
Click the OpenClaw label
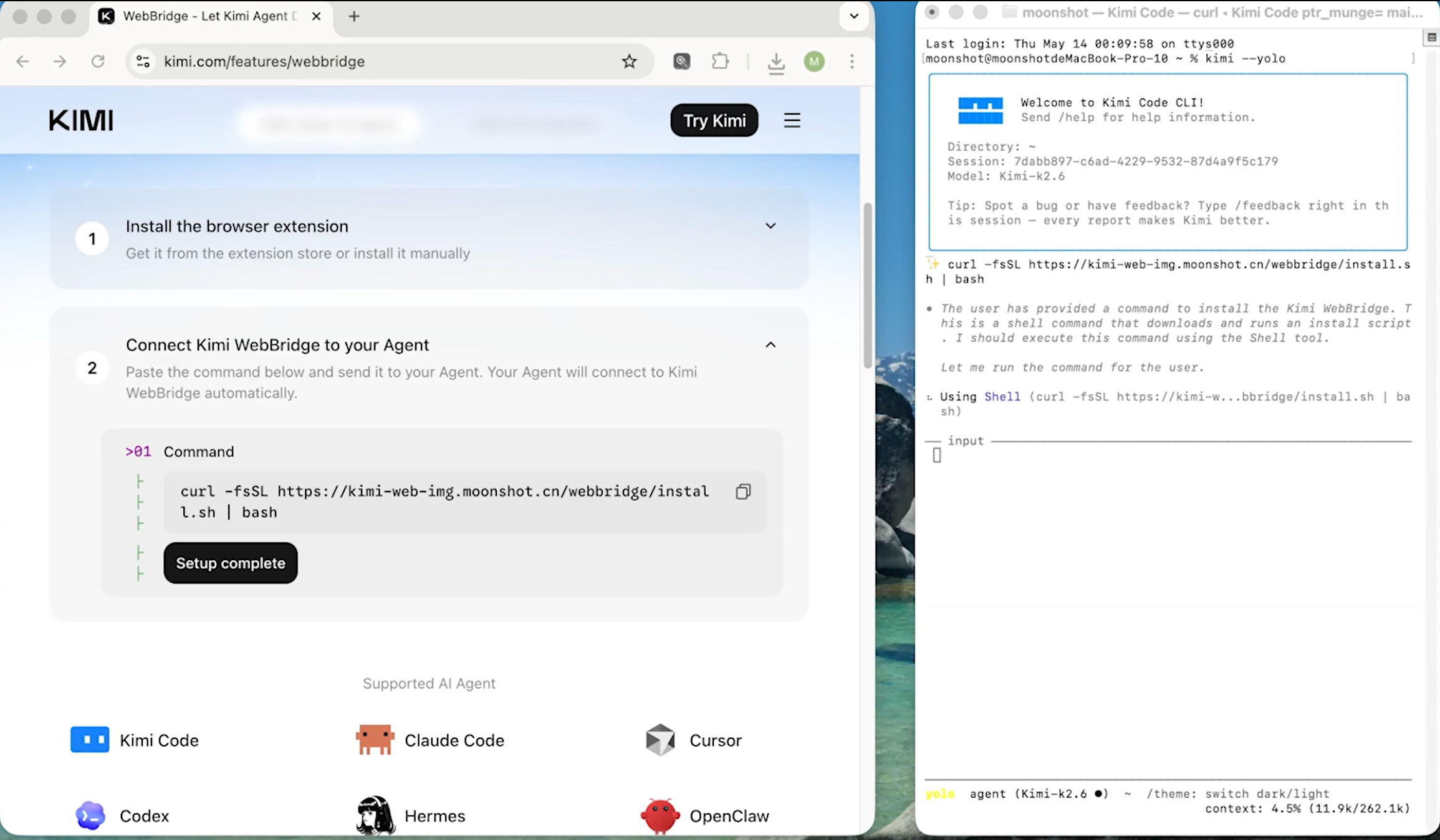(729, 816)
